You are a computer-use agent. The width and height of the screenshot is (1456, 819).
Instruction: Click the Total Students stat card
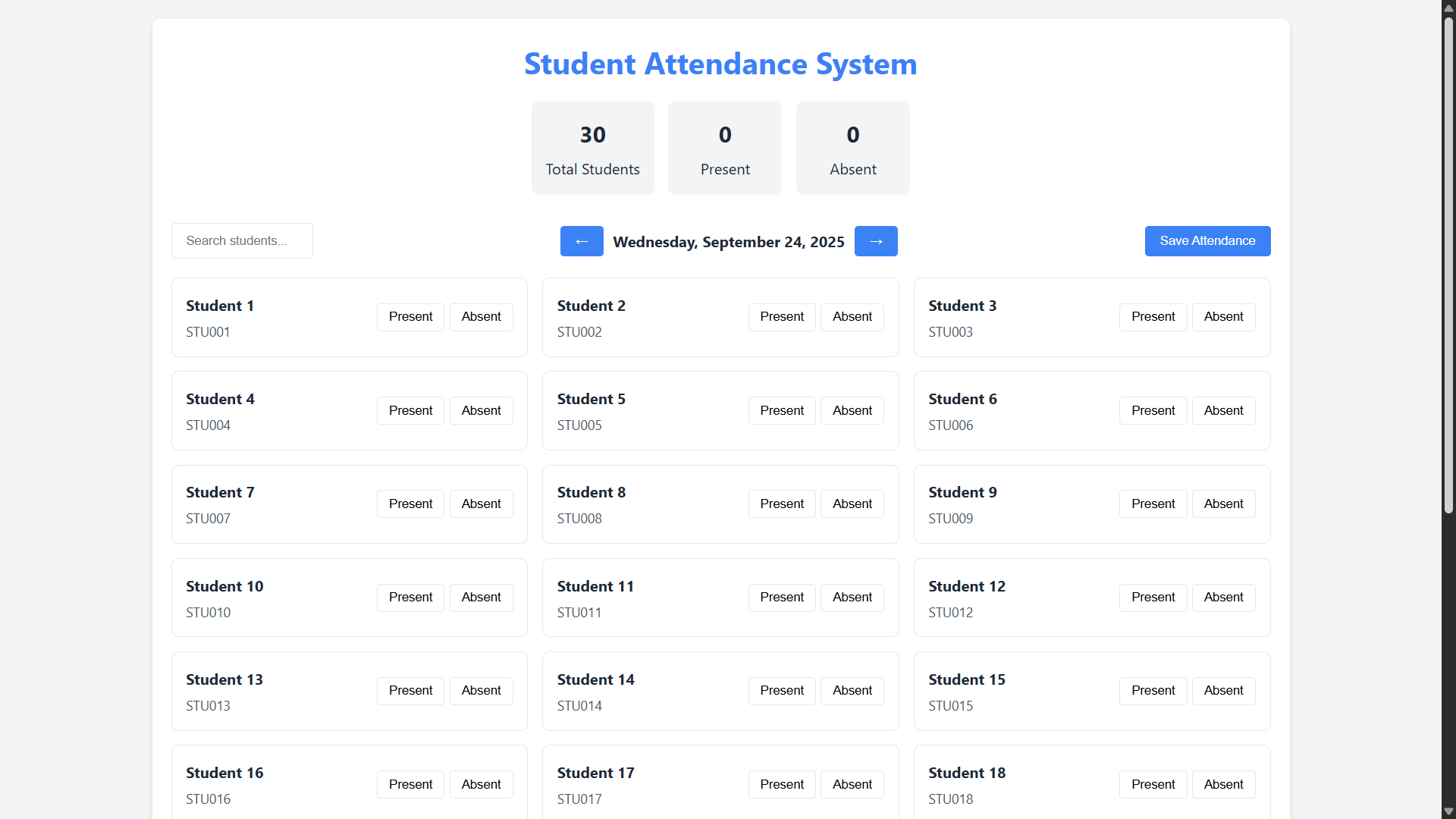coord(592,148)
